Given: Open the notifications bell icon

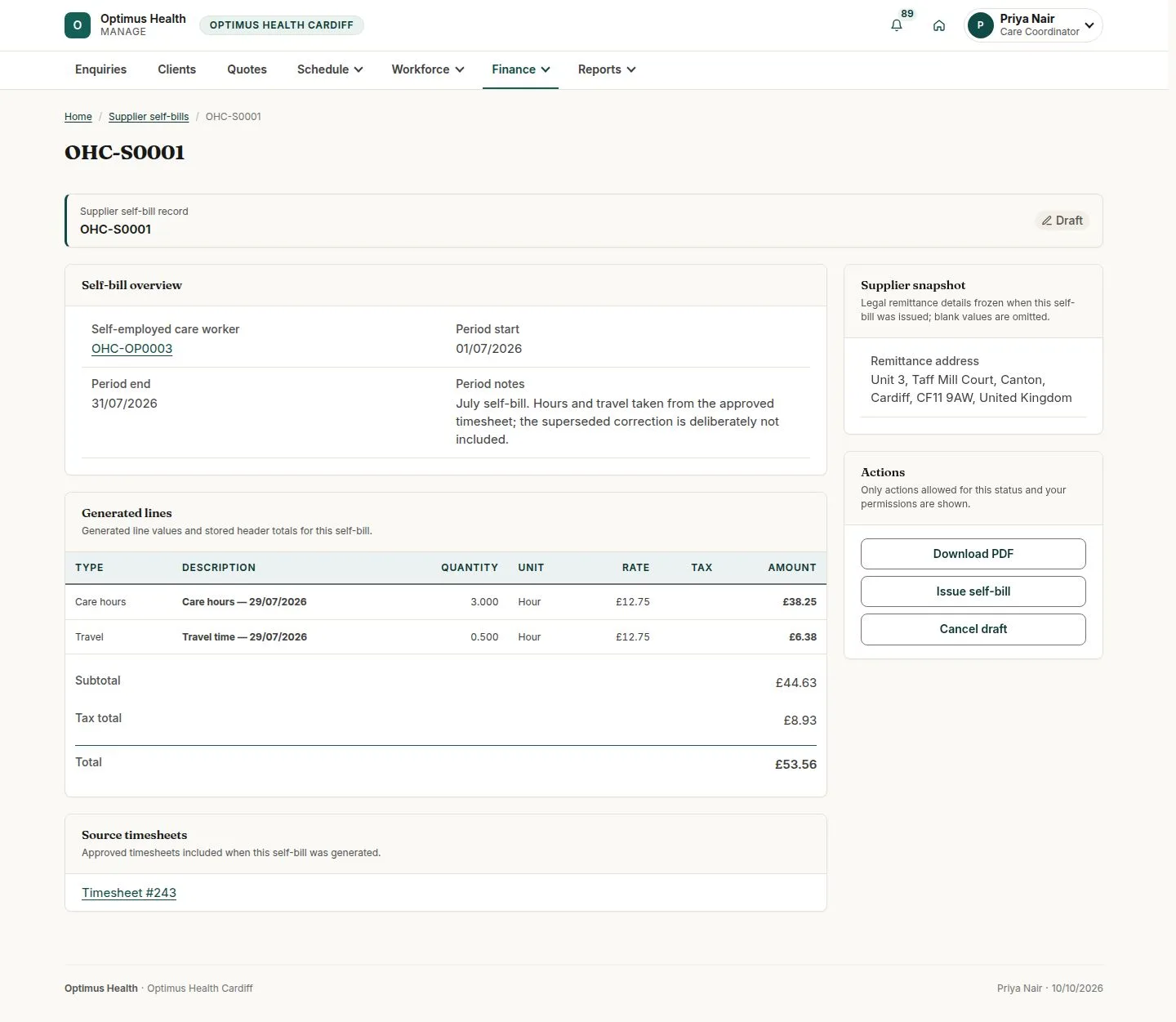Looking at the screenshot, I should click(x=897, y=25).
